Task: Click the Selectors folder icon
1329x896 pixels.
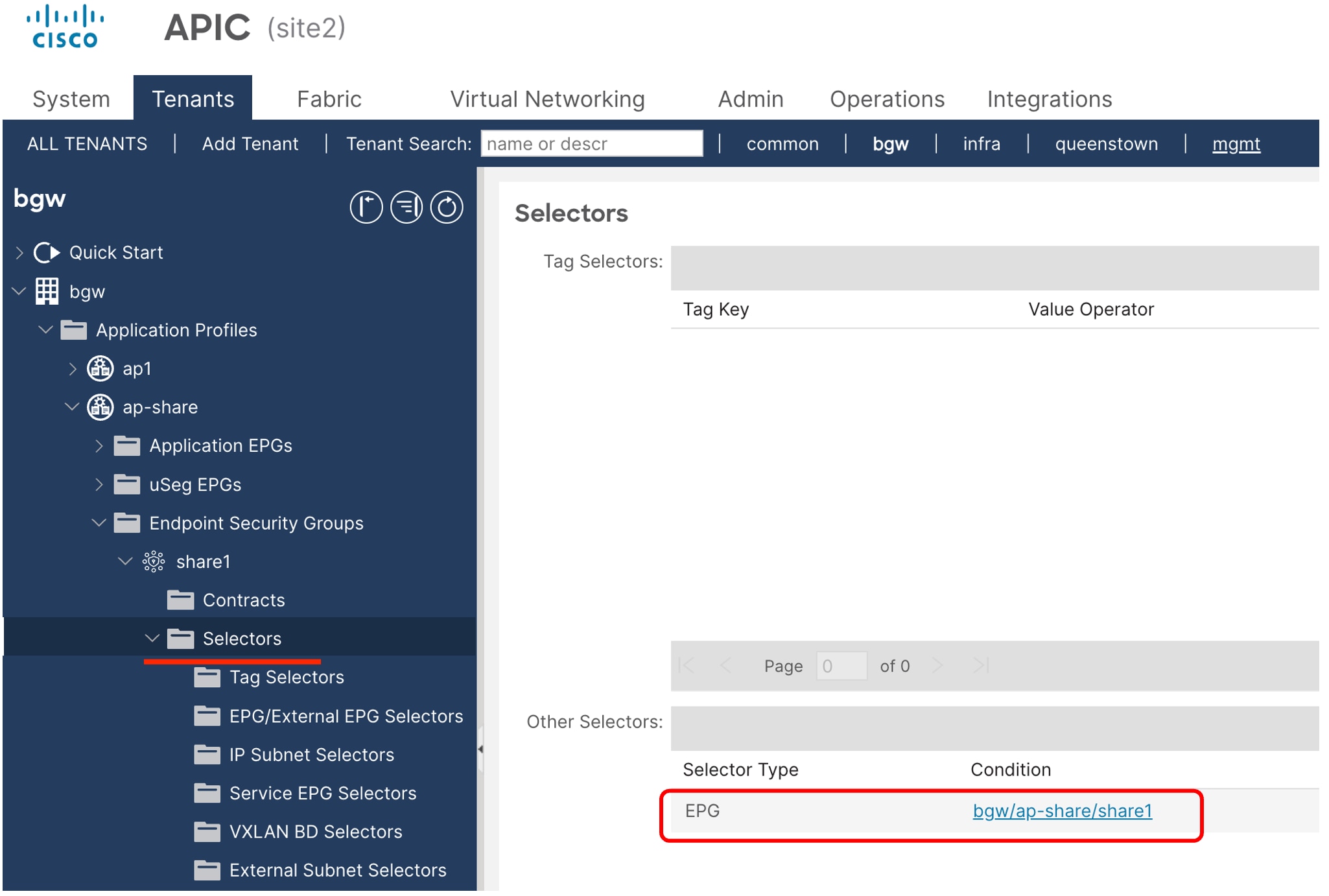Action: [180, 639]
